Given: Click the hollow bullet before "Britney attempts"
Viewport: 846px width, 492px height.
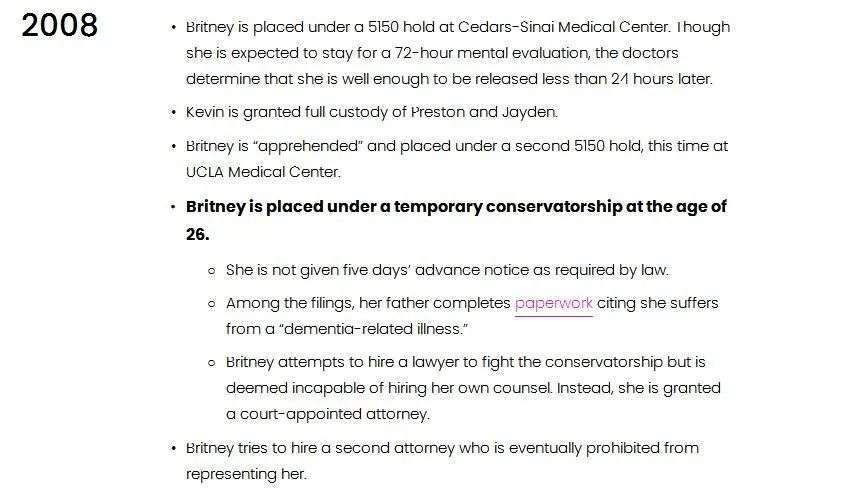Looking at the screenshot, I should pos(211,362).
